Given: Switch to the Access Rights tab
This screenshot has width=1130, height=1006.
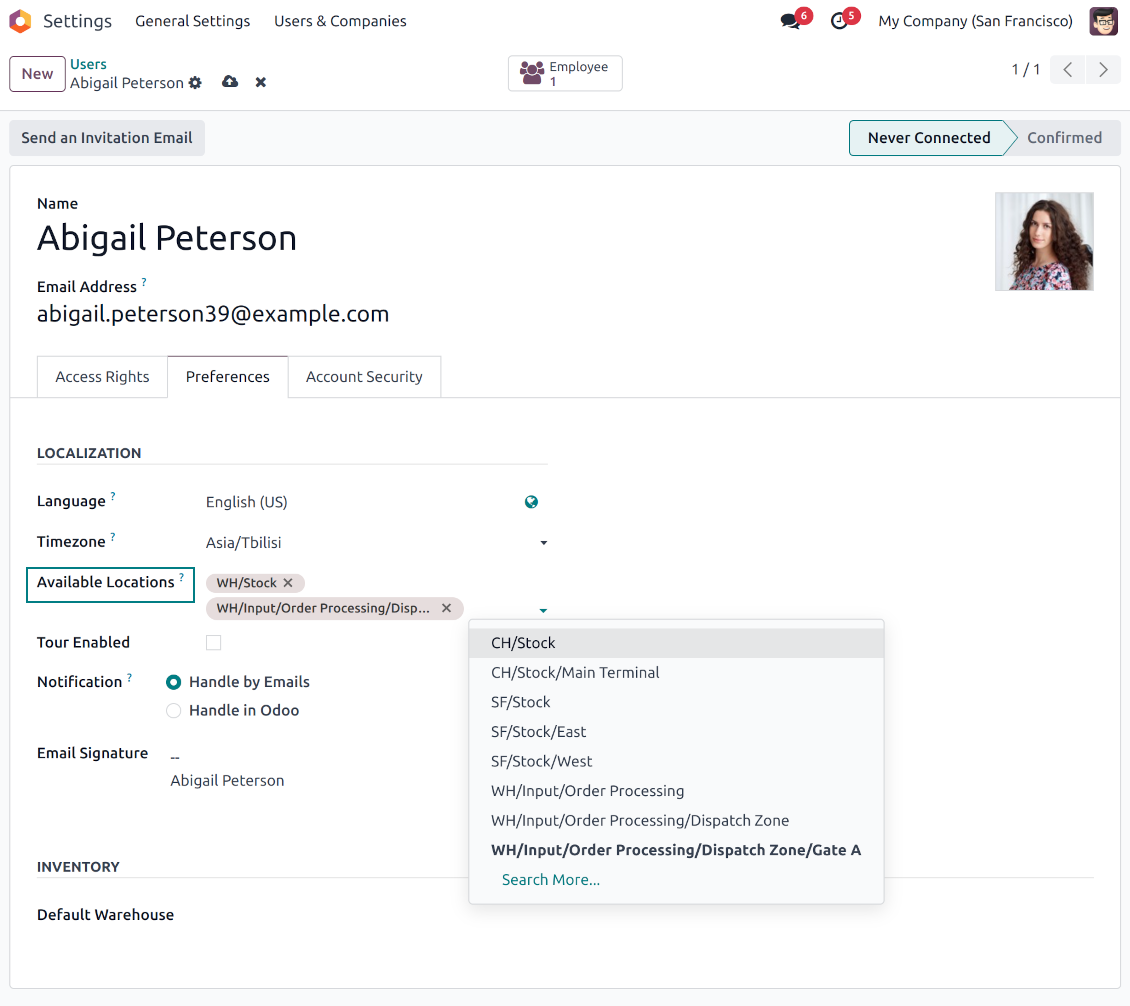Looking at the screenshot, I should 102,377.
